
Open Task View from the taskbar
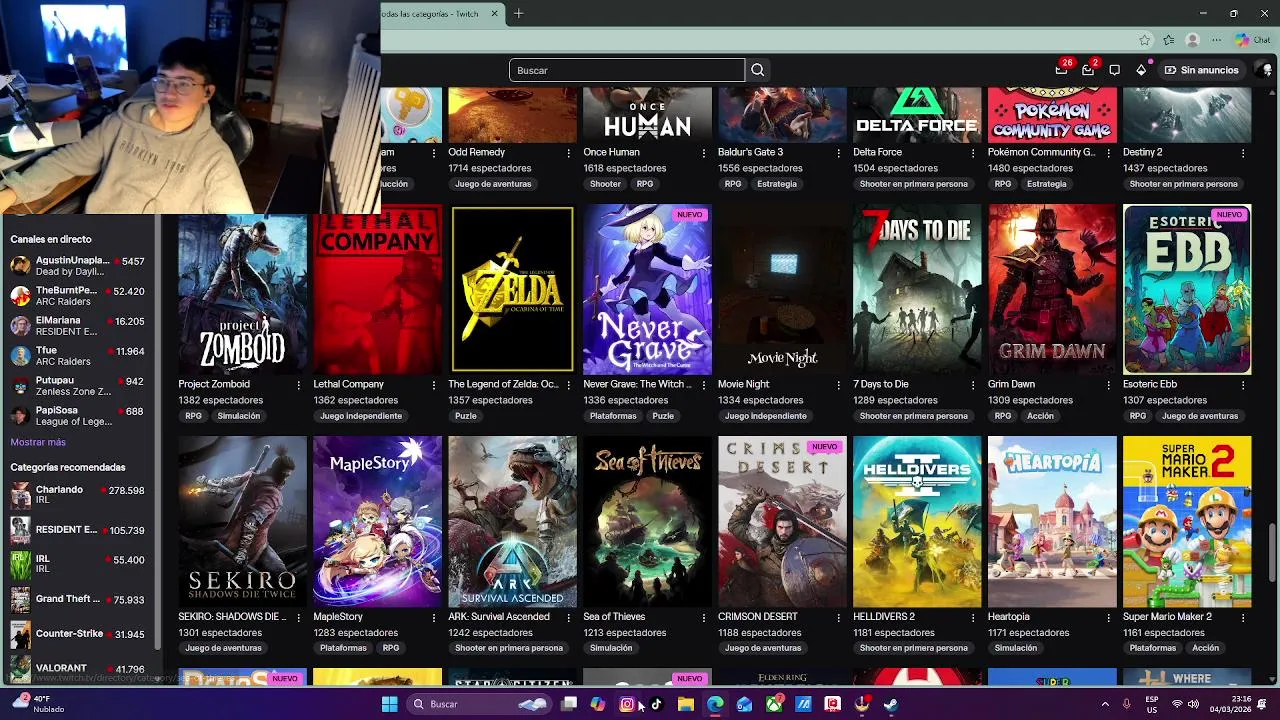tap(569, 704)
